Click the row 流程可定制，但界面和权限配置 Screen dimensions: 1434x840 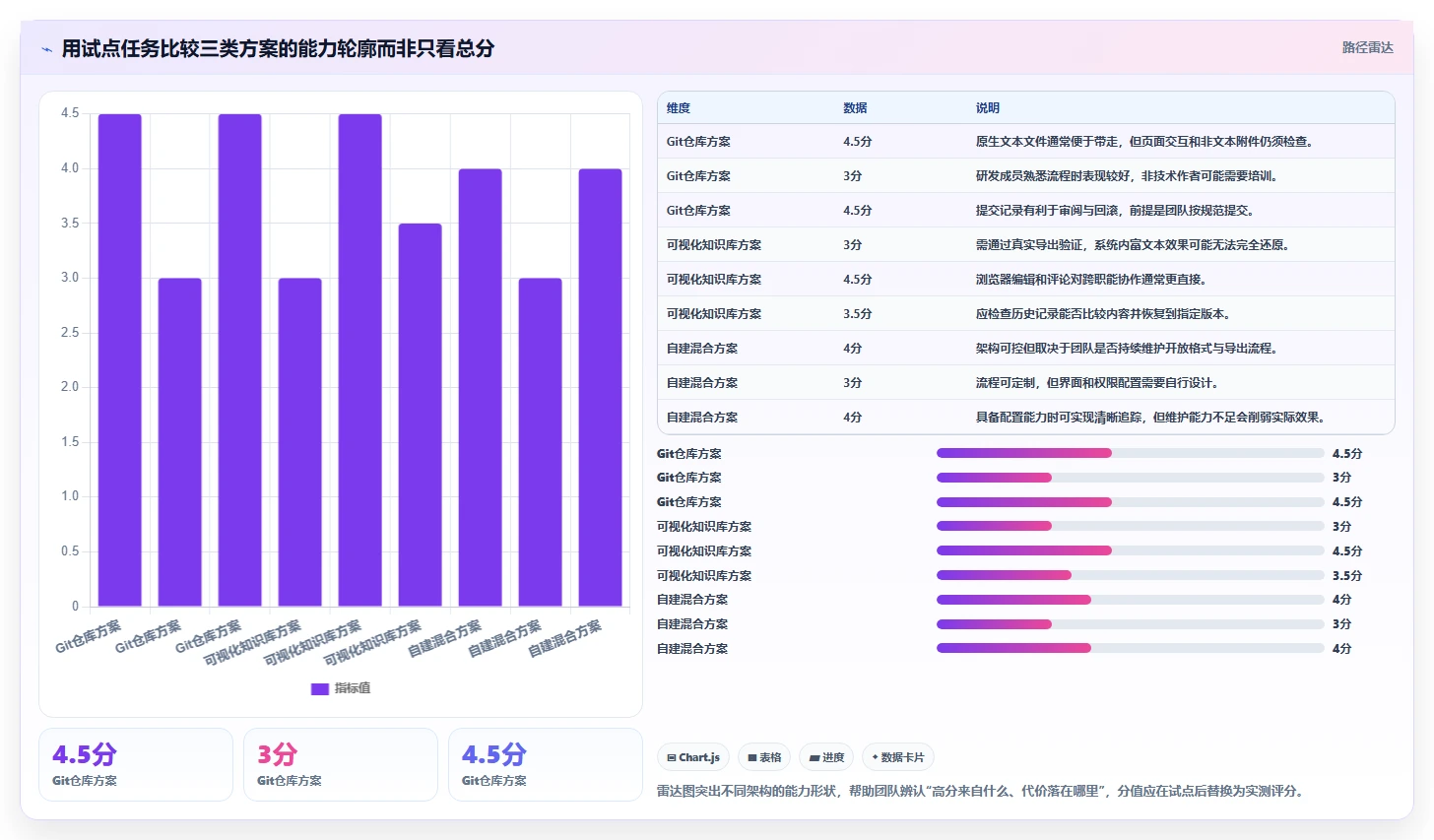(x=1026, y=383)
